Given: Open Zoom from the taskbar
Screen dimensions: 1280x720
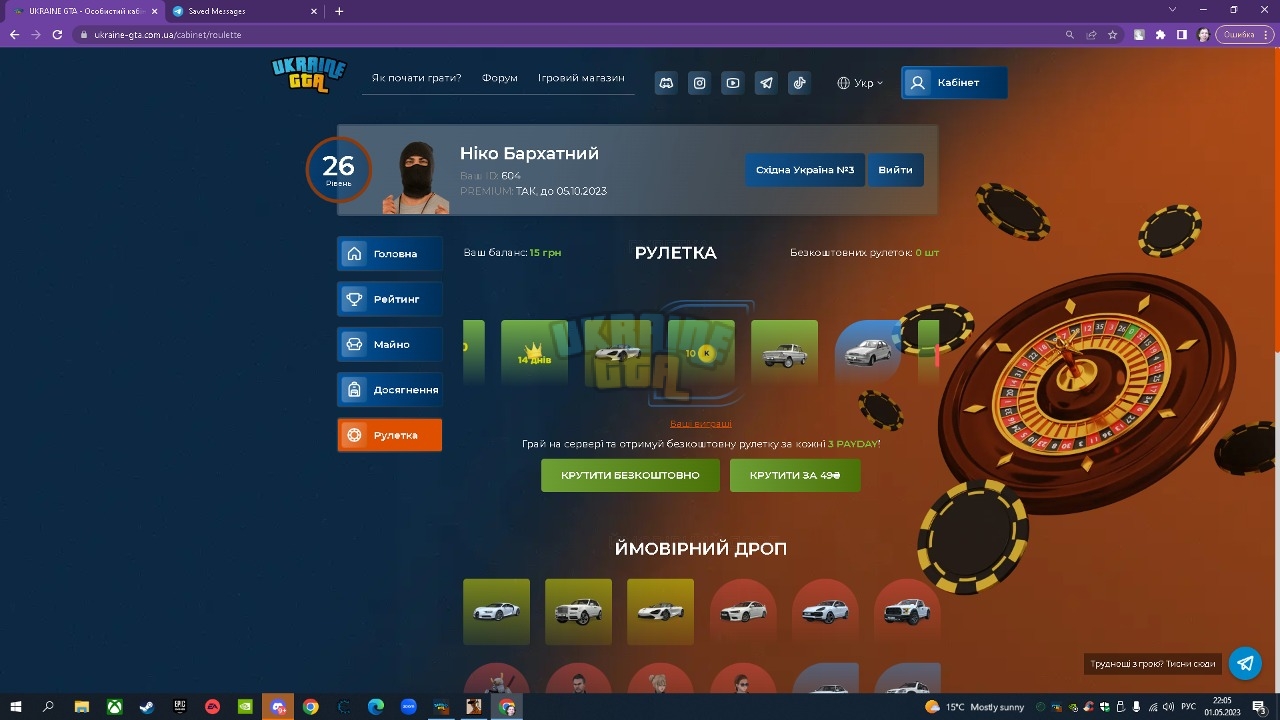Looking at the screenshot, I should (x=408, y=707).
